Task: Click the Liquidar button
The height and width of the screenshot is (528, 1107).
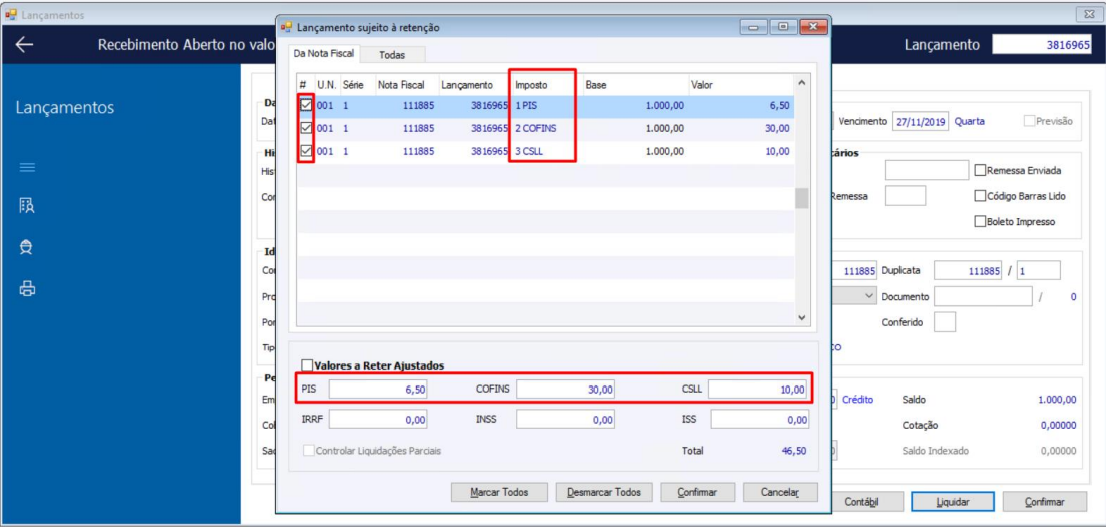Action: (952, 502)
